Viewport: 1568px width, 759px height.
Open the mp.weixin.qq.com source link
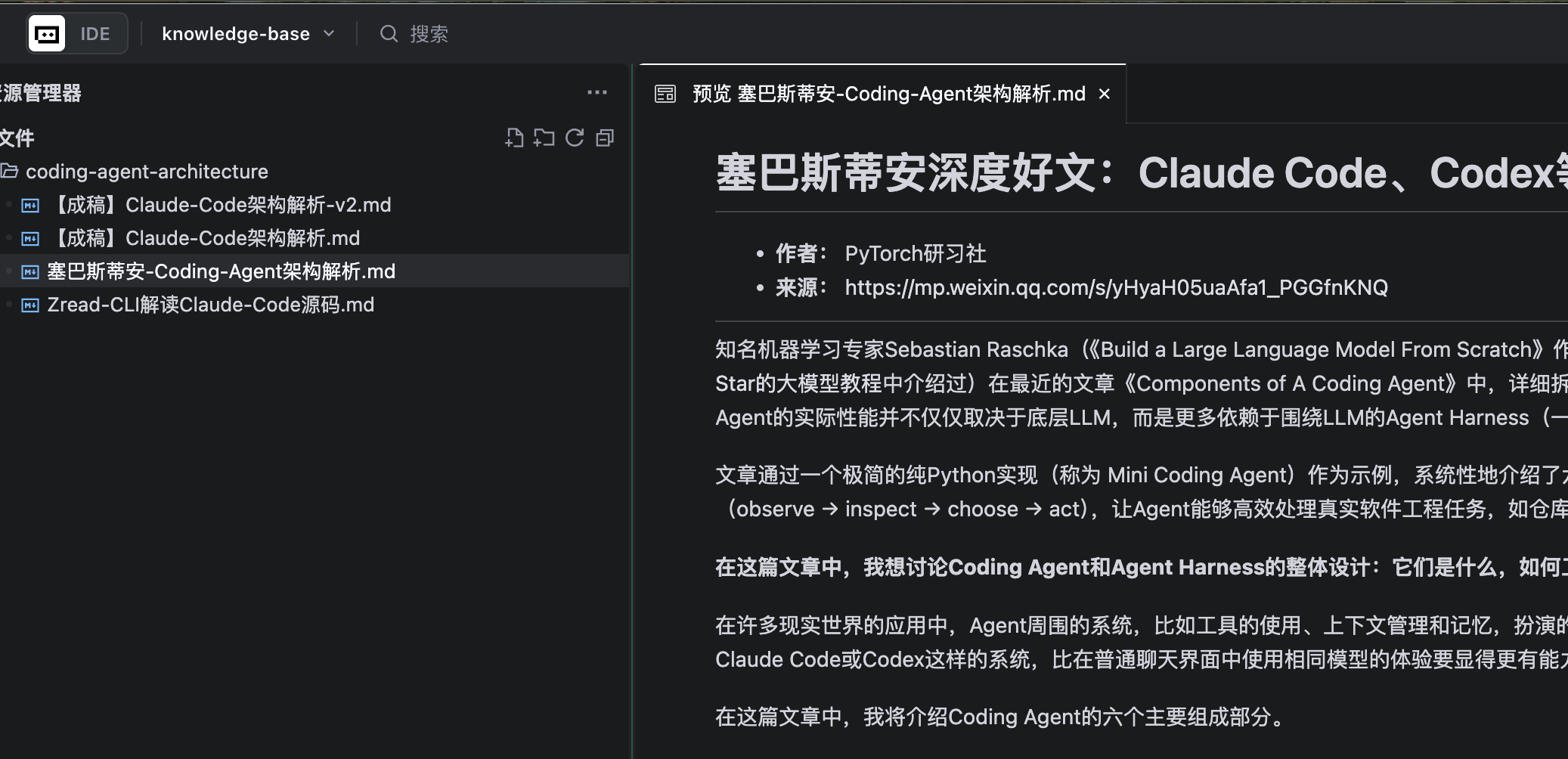click(x=1116, y=287)
